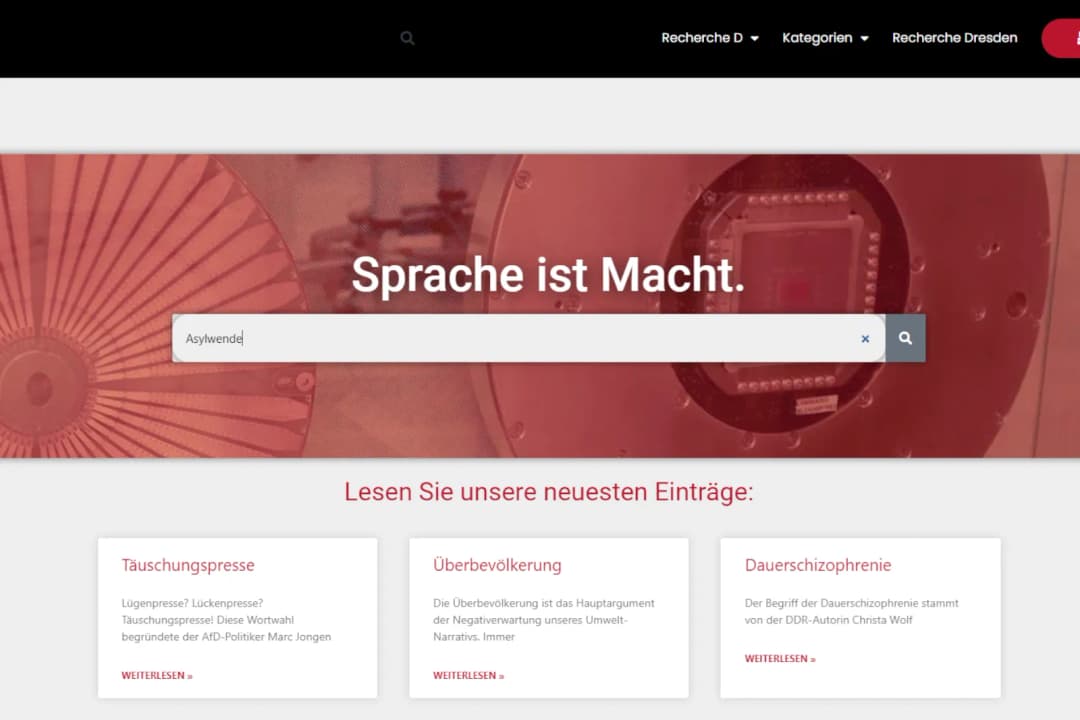Image resolution: width=1080 pixels, height=720 pixels.
Task: Click the Dauerschizophrenie excerpt about Christa Wolf
Action: (x=851, y=612)
